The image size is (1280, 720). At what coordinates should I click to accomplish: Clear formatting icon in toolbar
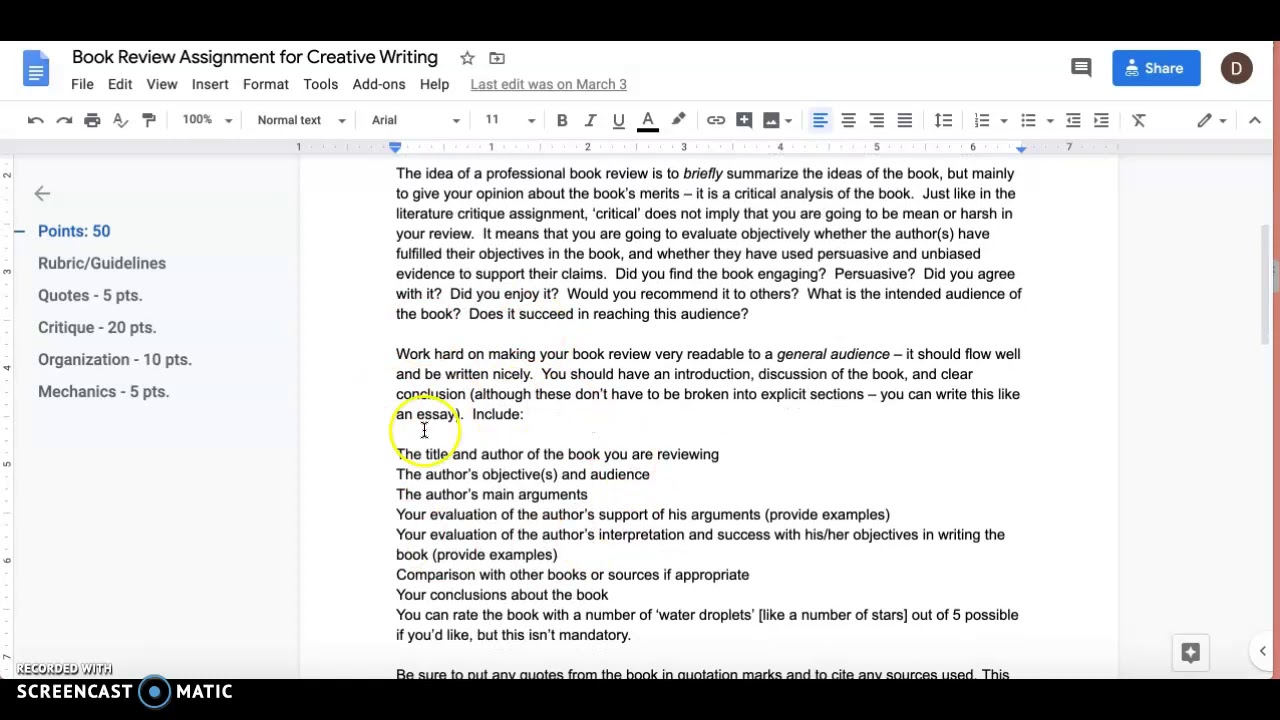click(1139, 120)
